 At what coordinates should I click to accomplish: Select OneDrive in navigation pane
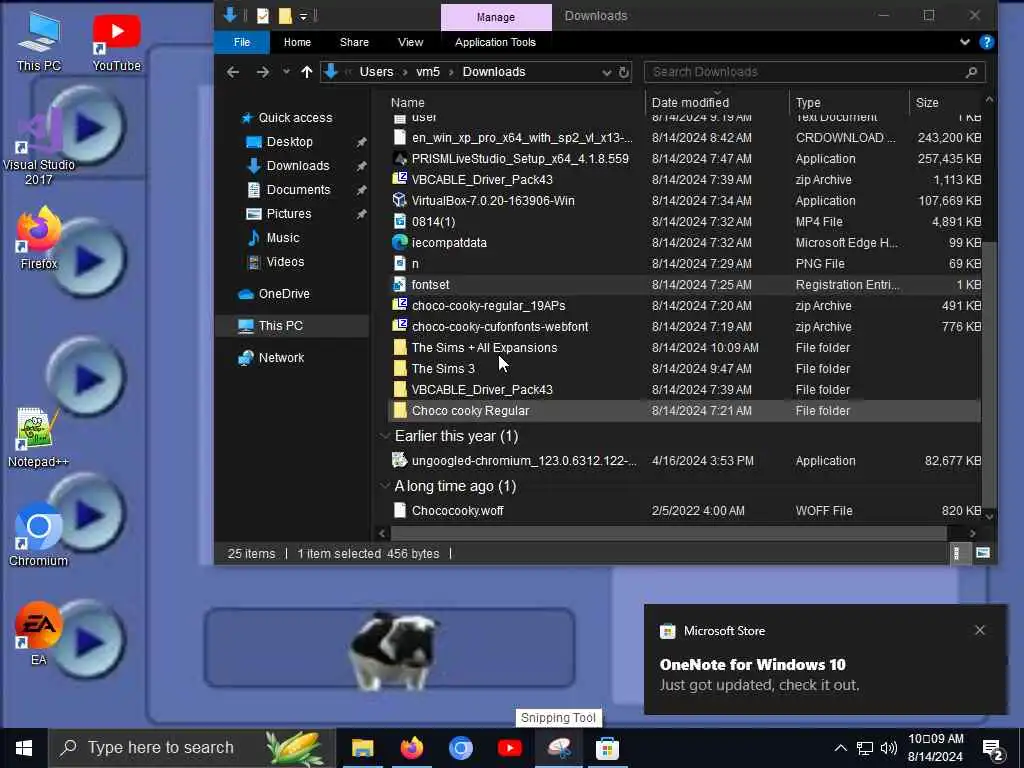283,294
